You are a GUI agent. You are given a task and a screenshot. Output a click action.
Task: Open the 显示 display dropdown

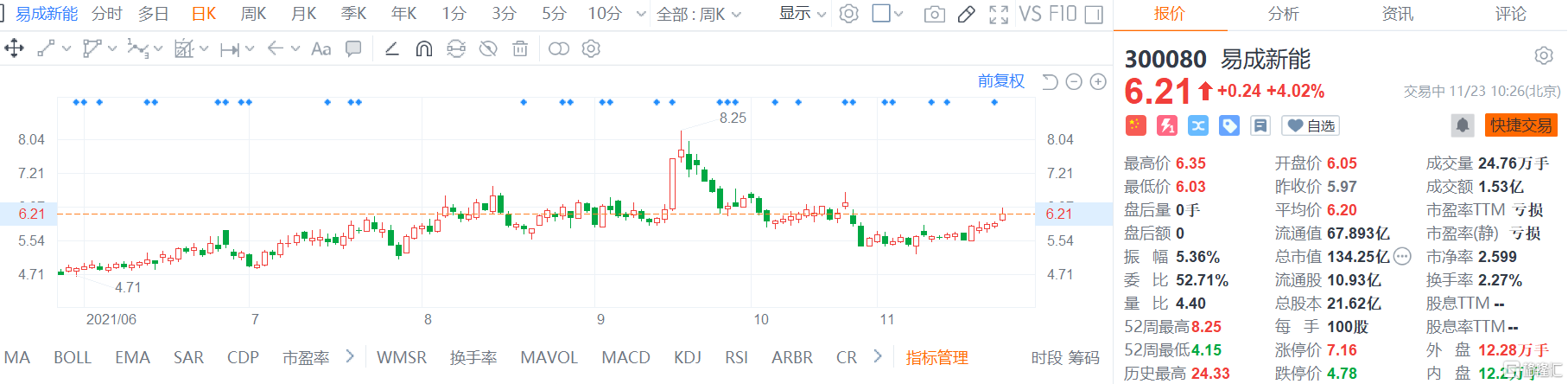[x=803, y=14]
